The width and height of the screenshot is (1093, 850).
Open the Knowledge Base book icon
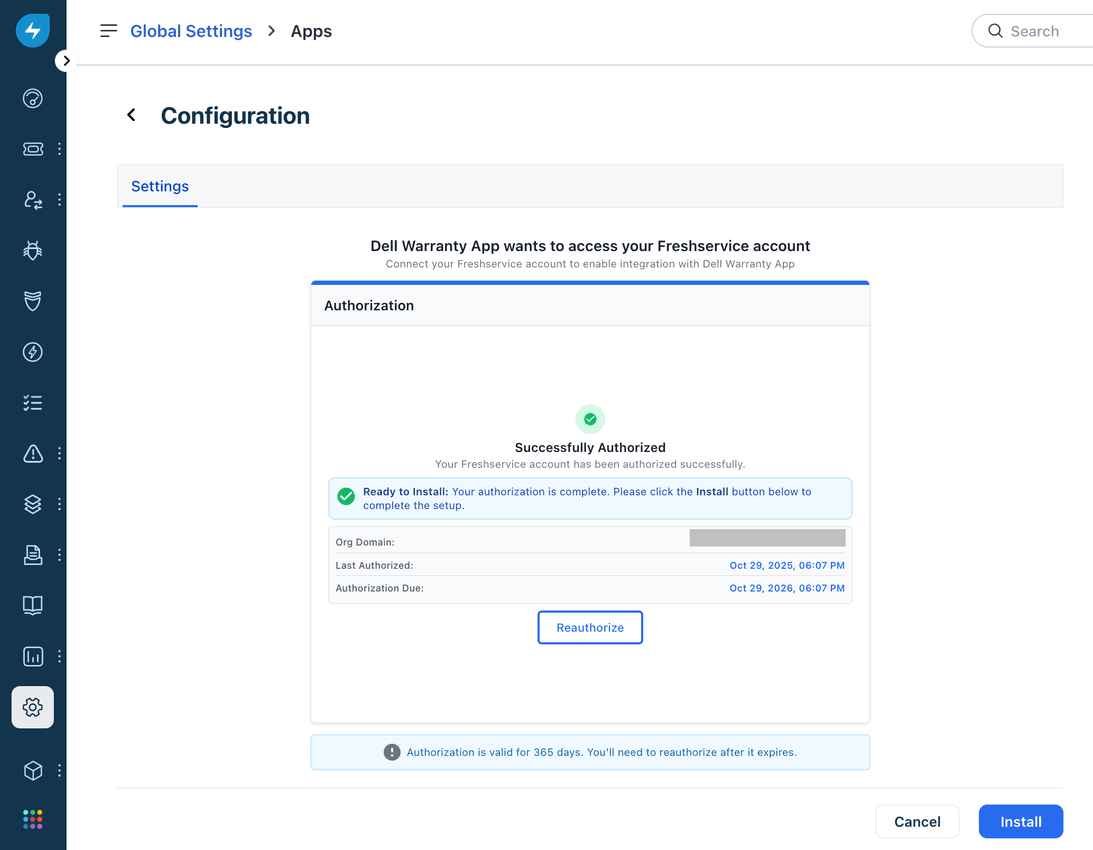(x=32, y=605)
